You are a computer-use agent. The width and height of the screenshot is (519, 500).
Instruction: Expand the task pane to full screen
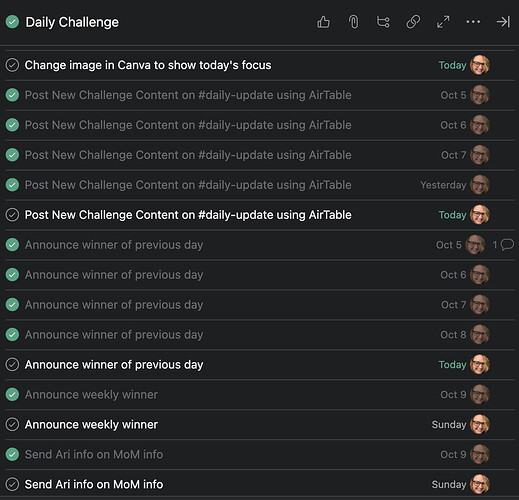443,22
